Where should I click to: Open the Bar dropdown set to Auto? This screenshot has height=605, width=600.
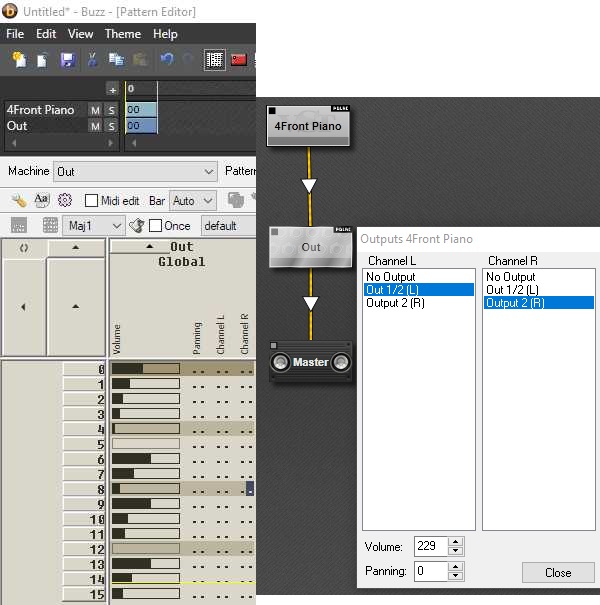click(192, 201)
